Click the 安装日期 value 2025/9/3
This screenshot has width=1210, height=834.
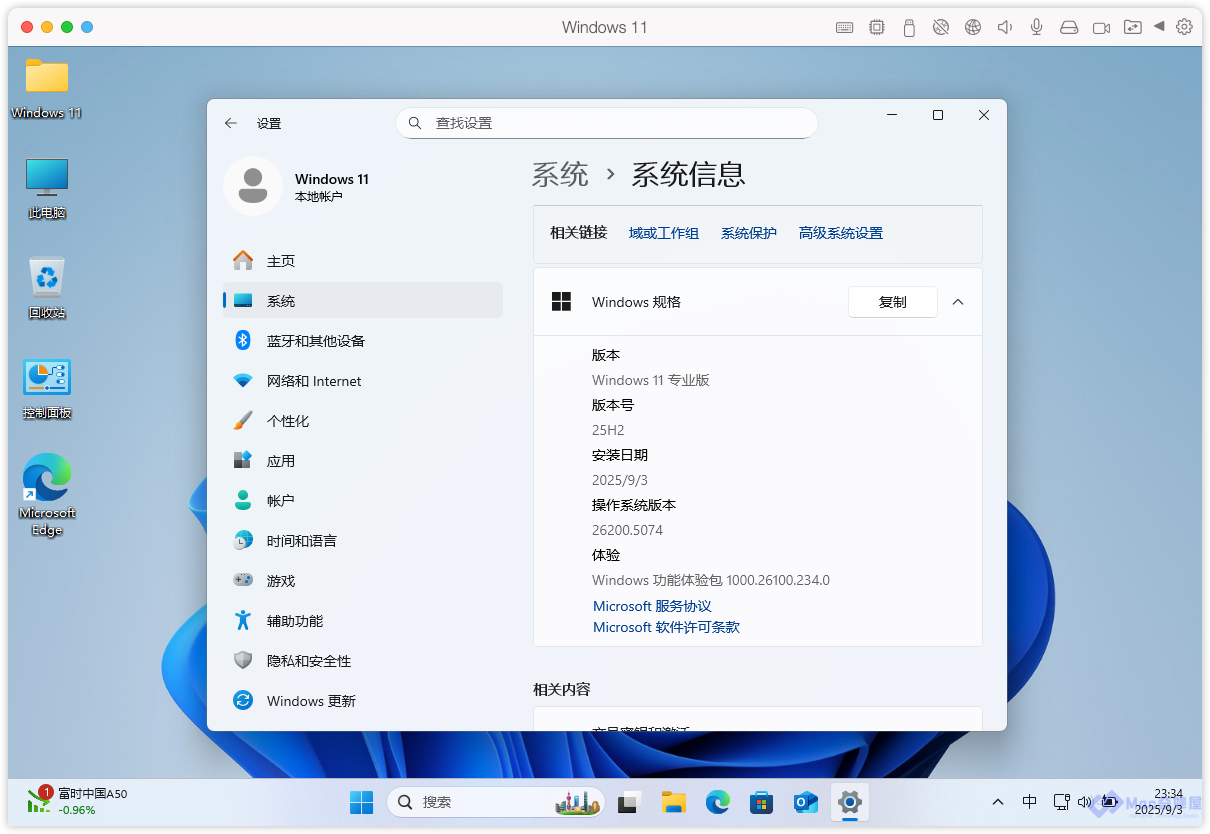[620, 480]
